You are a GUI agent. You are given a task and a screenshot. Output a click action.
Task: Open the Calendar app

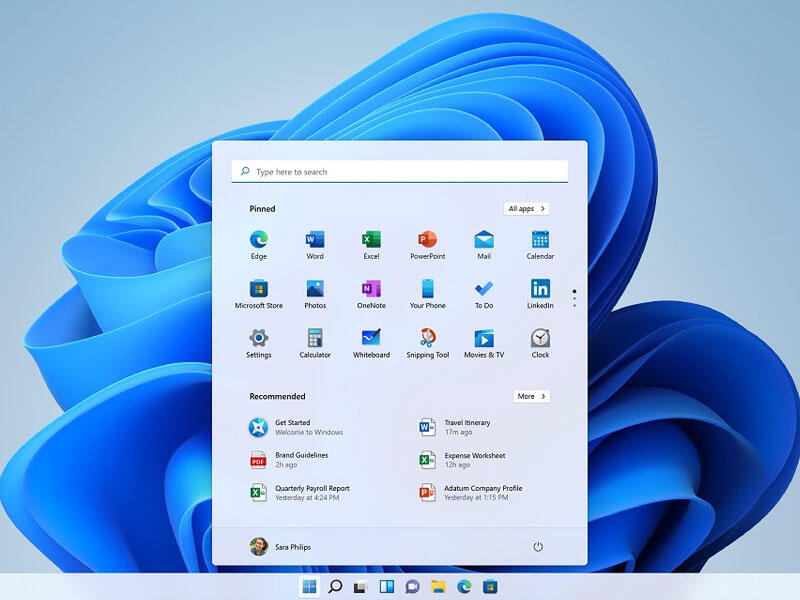(x=540, y=244)
